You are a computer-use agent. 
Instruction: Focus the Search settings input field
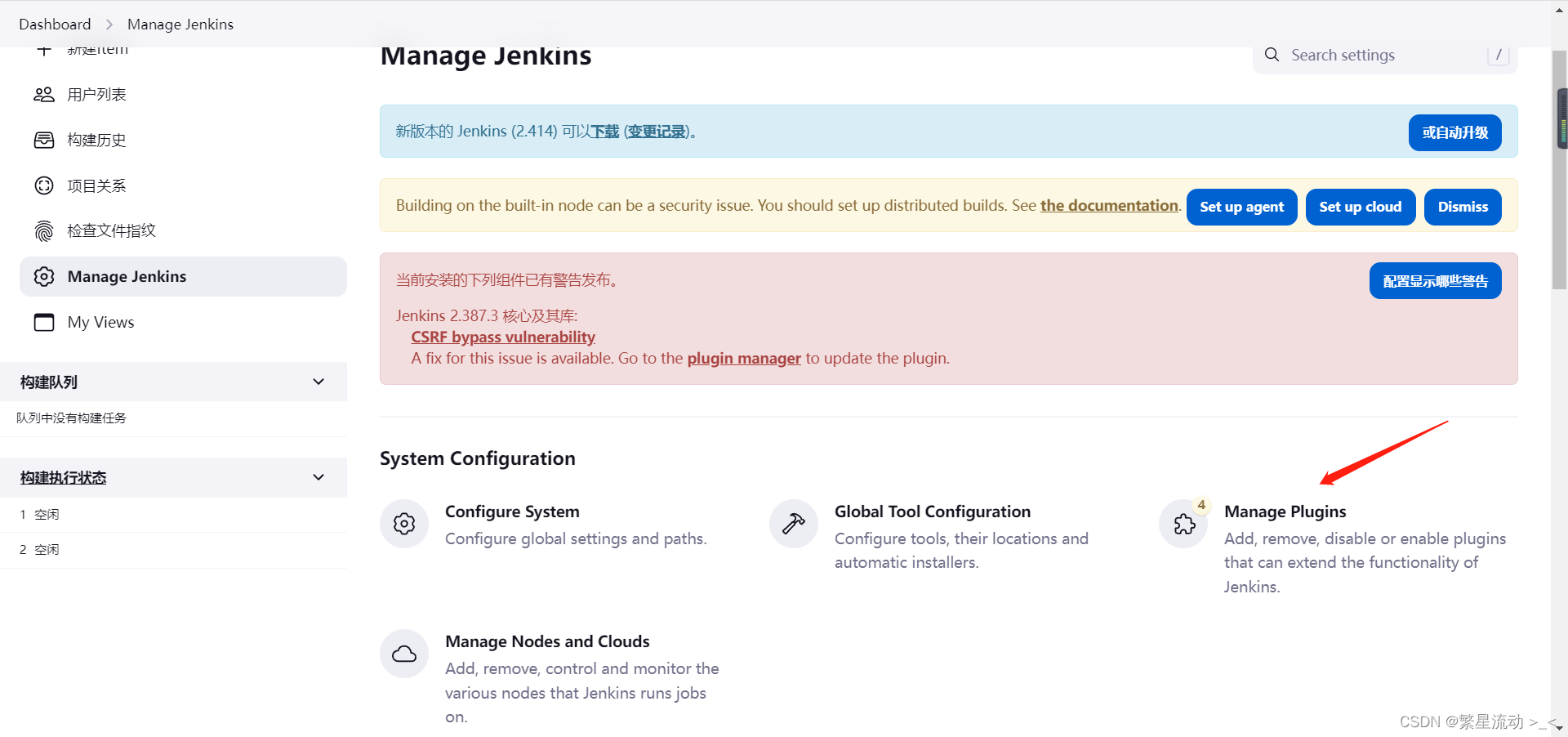pyautogui.click(x=1385, y=56)
